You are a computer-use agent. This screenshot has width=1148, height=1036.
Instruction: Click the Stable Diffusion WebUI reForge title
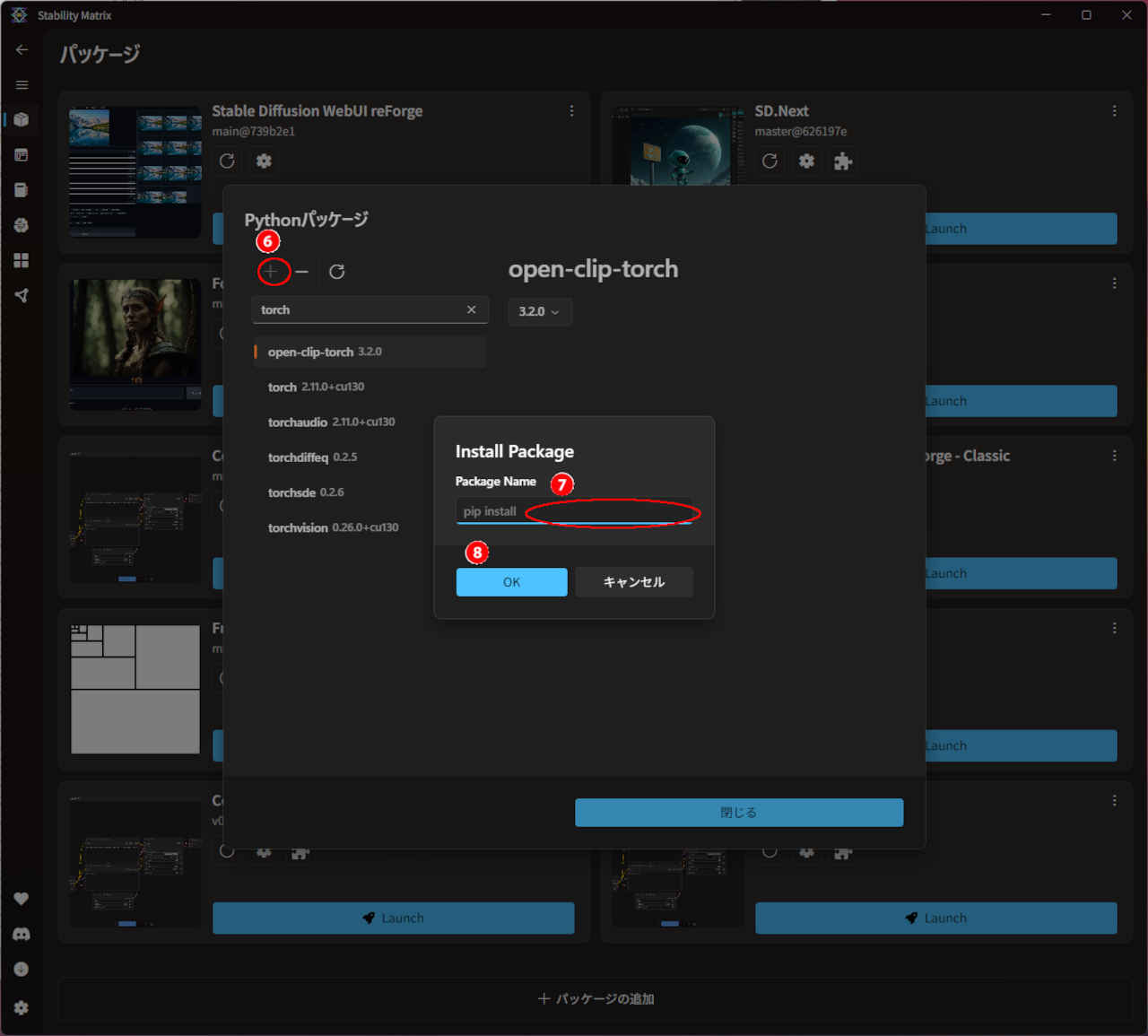[x=317, y=111]
